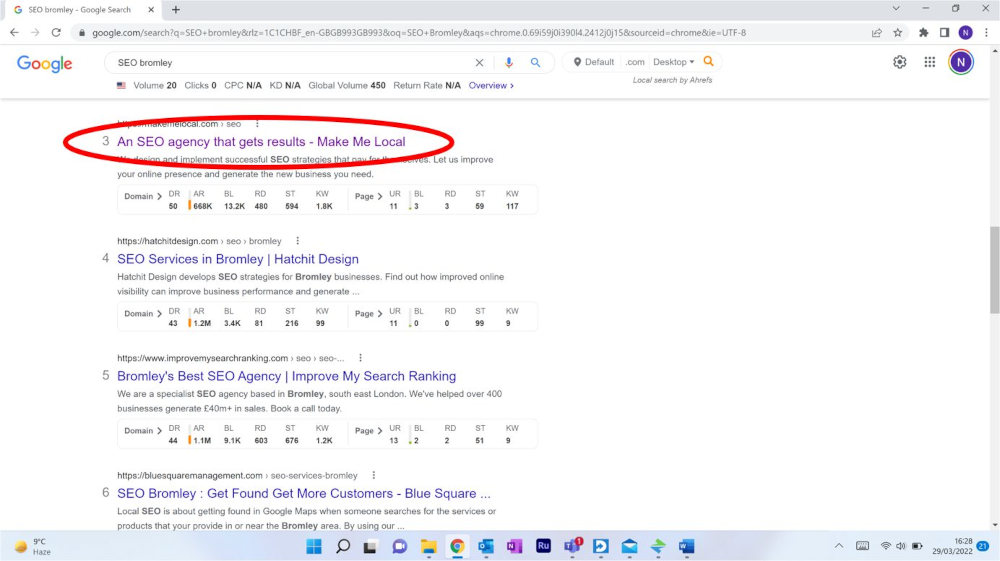1000x561 pixels.
Task: Open Outlook from the taskbar
Action: click(x=485, y=546)
